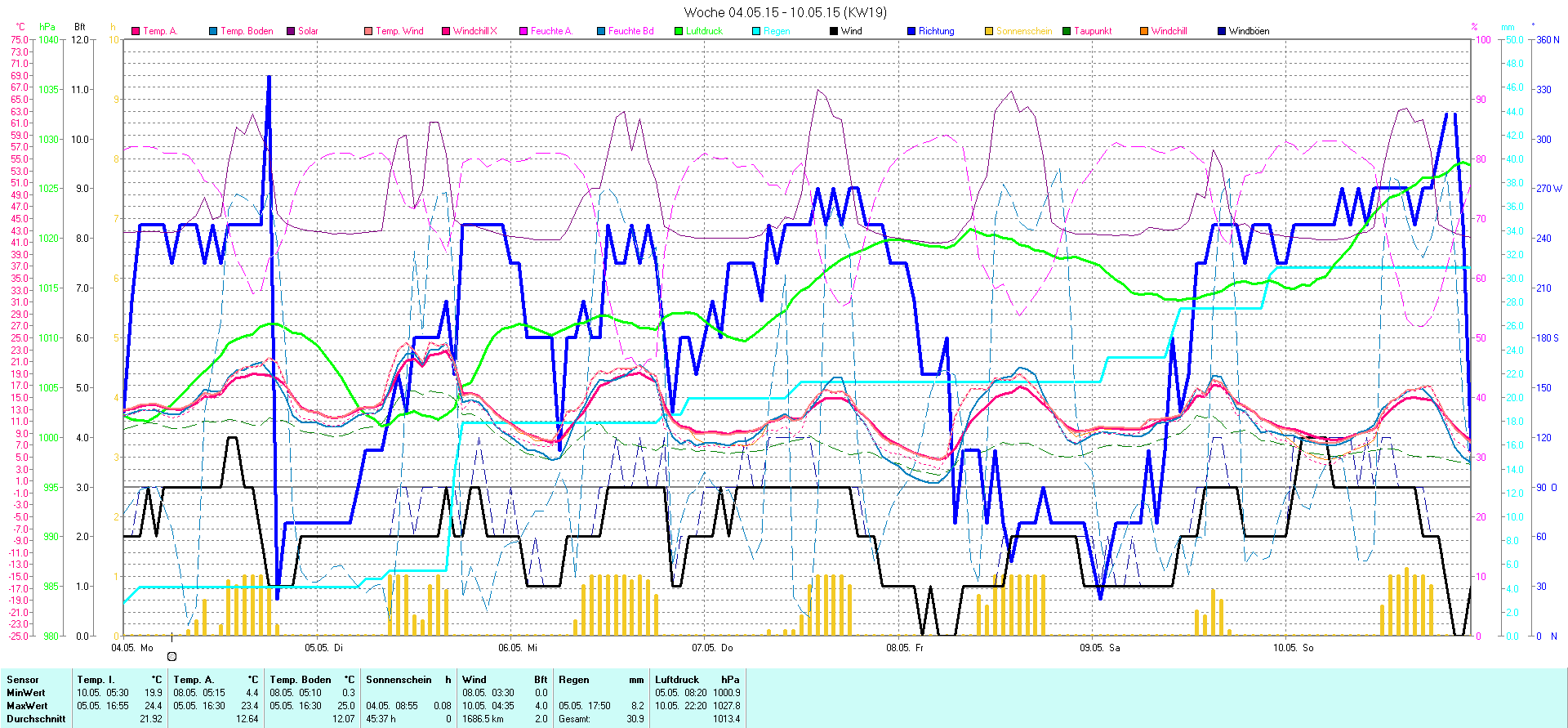
Task: Click the Luftdruck column header in table
Action: click(x=676, y=680)
